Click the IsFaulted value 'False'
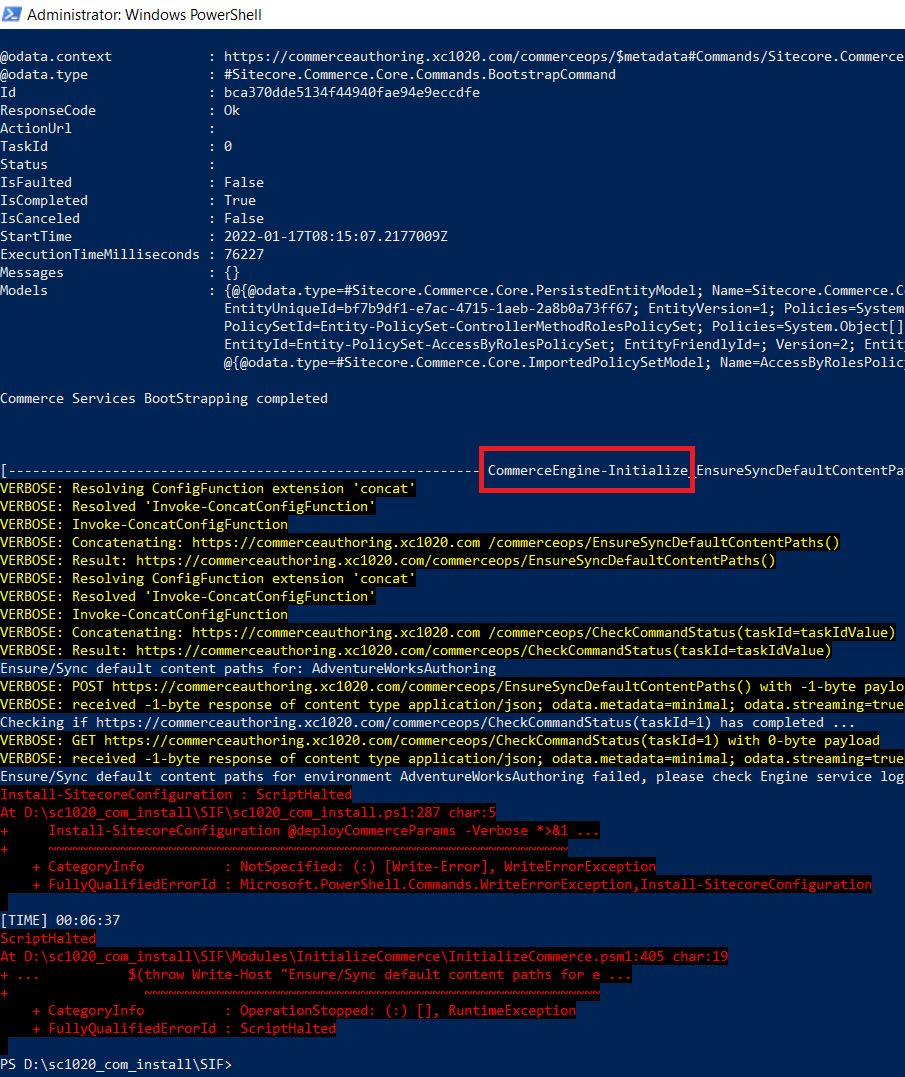 244,183
